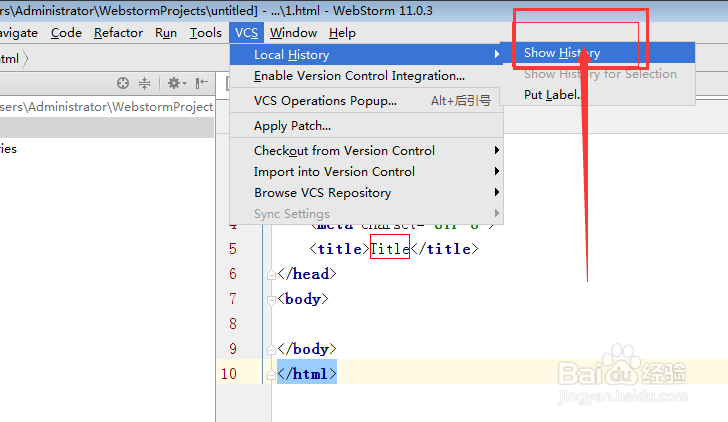Viewport: 728px width, 422px height.
Task: Click the collapse all icon in project panel
Action: click(144, 83)
